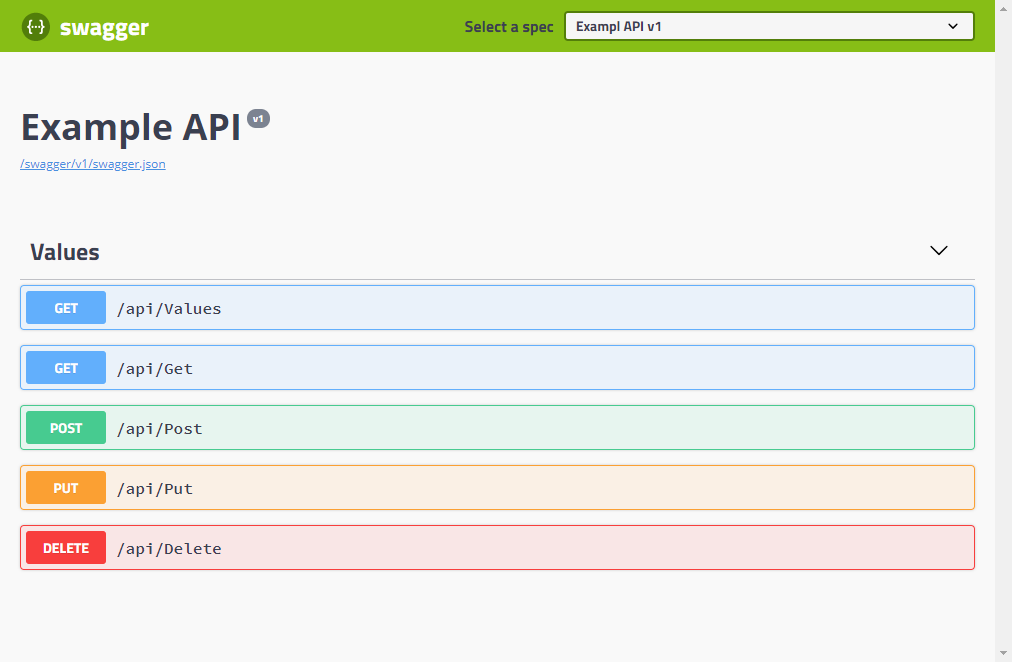Click the PUT badge on /api/Put
The width and height of the screenshot is (1012, 662).
(65, 487)
